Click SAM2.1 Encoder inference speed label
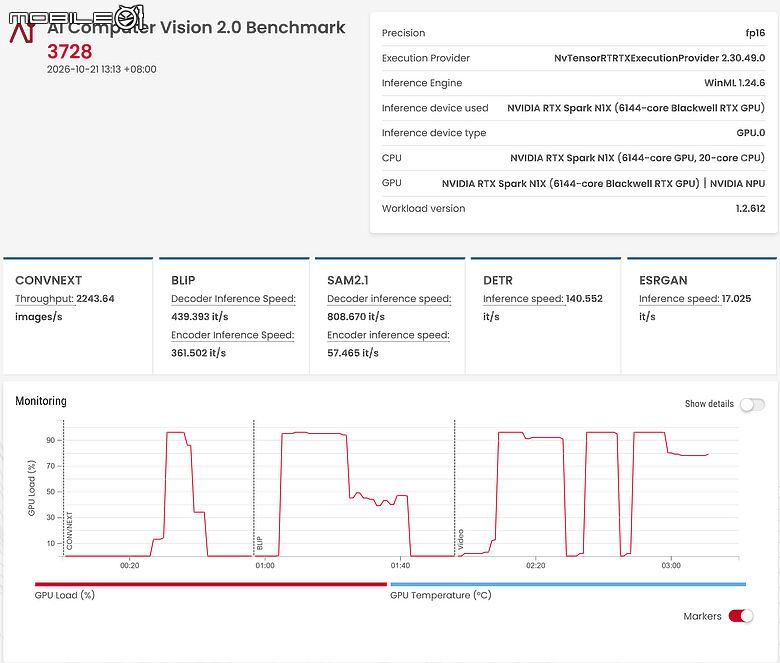 389,335
